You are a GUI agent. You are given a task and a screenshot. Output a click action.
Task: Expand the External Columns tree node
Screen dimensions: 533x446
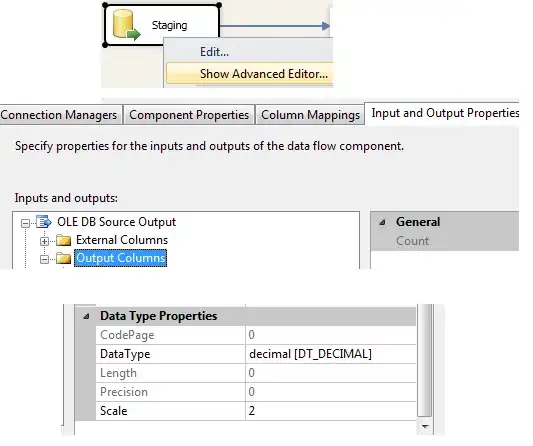[x=44, y=241]
